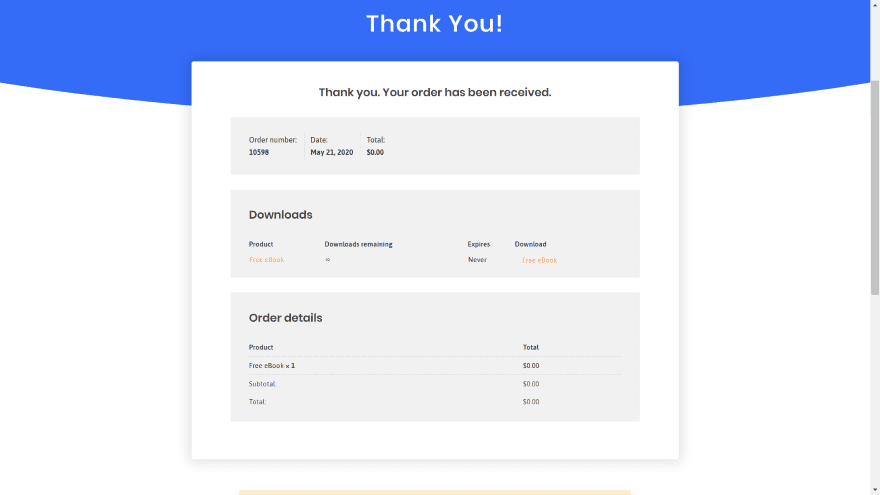Click the Downloads section heading
The image size is (880, 495).
[x=280, y=215]
